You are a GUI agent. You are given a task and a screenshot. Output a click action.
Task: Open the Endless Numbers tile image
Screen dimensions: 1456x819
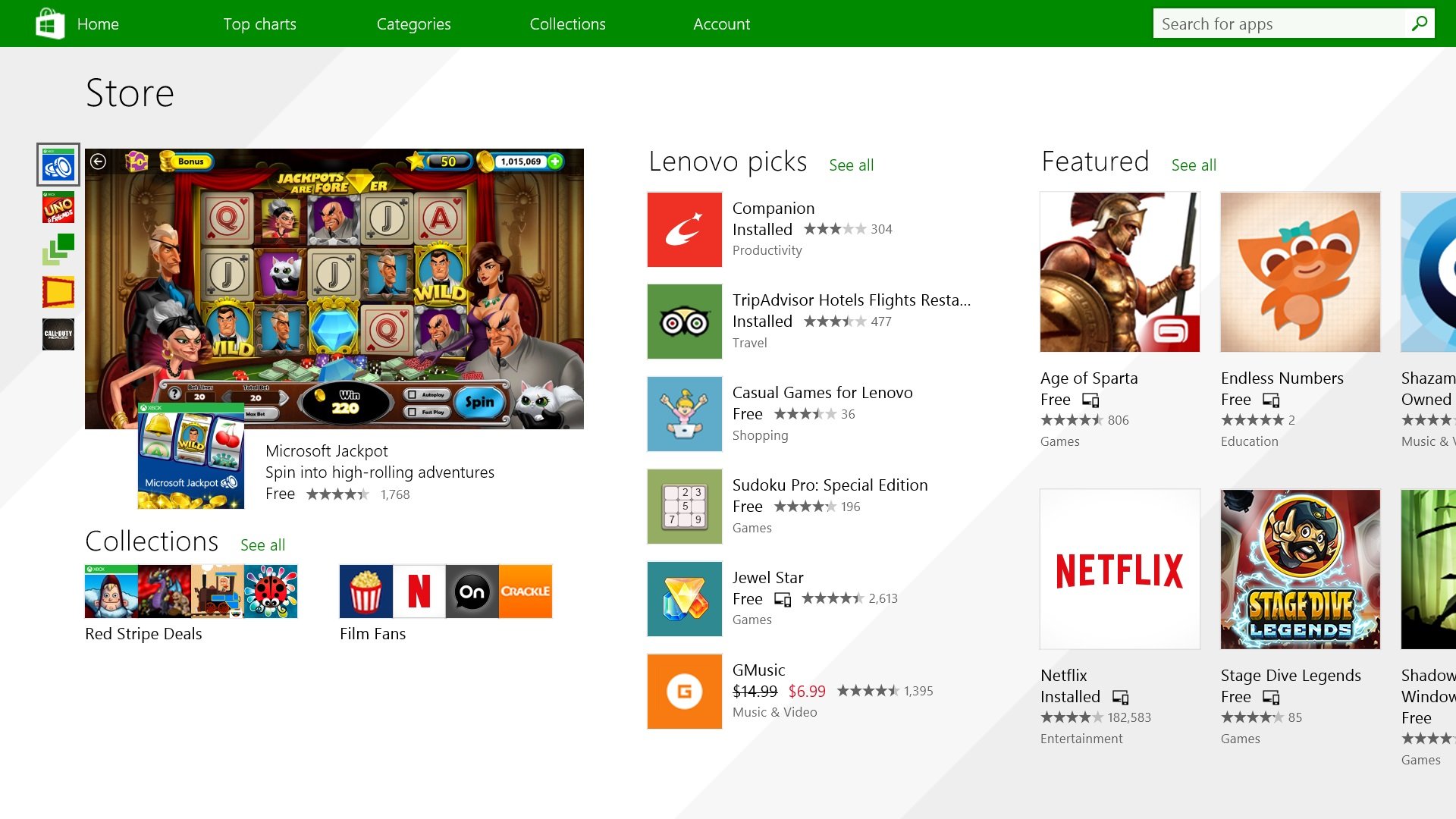1301,272
